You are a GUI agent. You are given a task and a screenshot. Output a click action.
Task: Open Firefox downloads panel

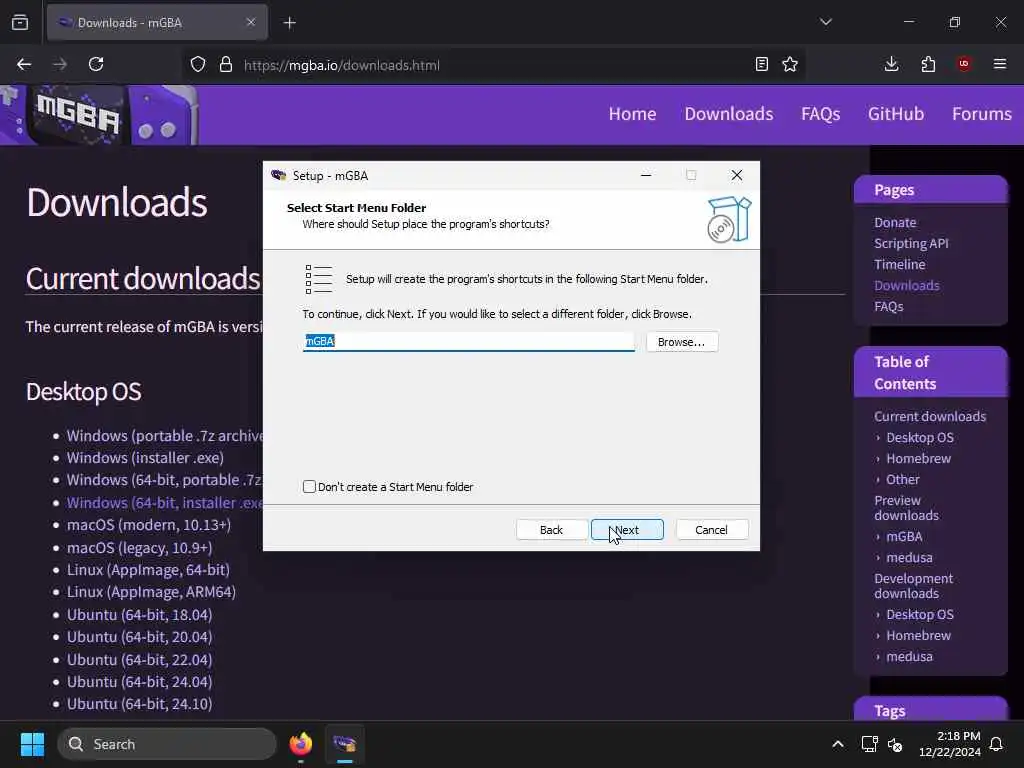[x=891, y=64]
